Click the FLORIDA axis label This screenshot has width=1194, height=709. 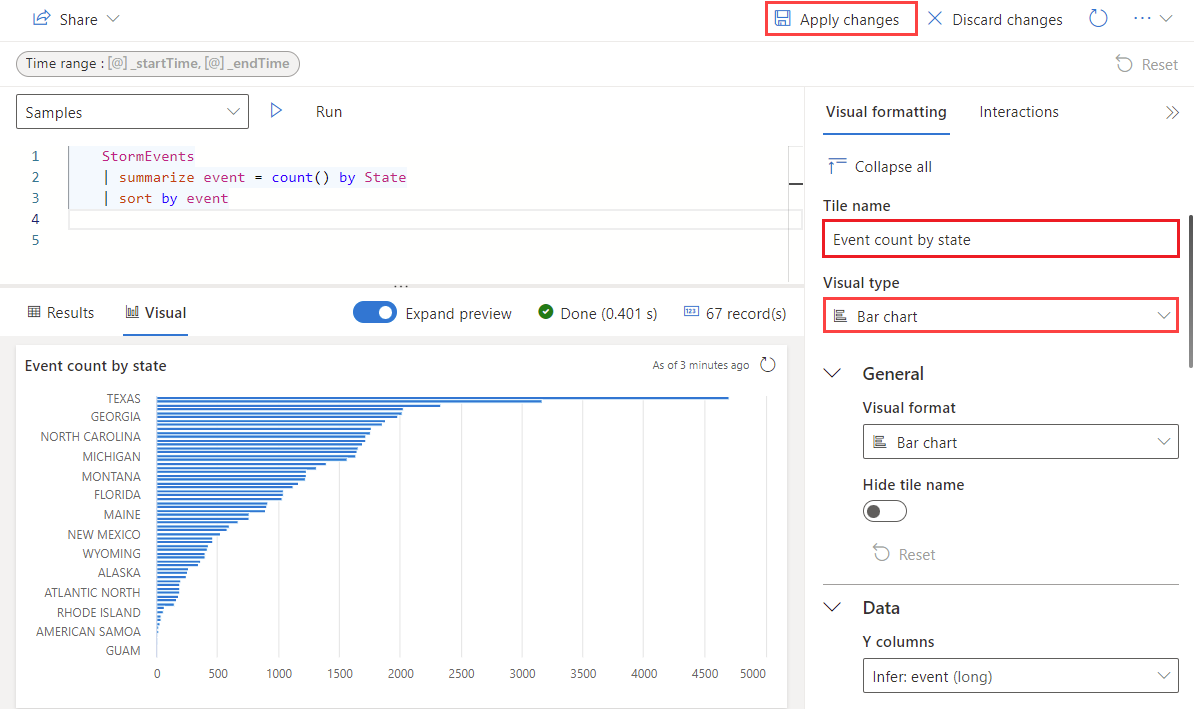click(117, 494)
